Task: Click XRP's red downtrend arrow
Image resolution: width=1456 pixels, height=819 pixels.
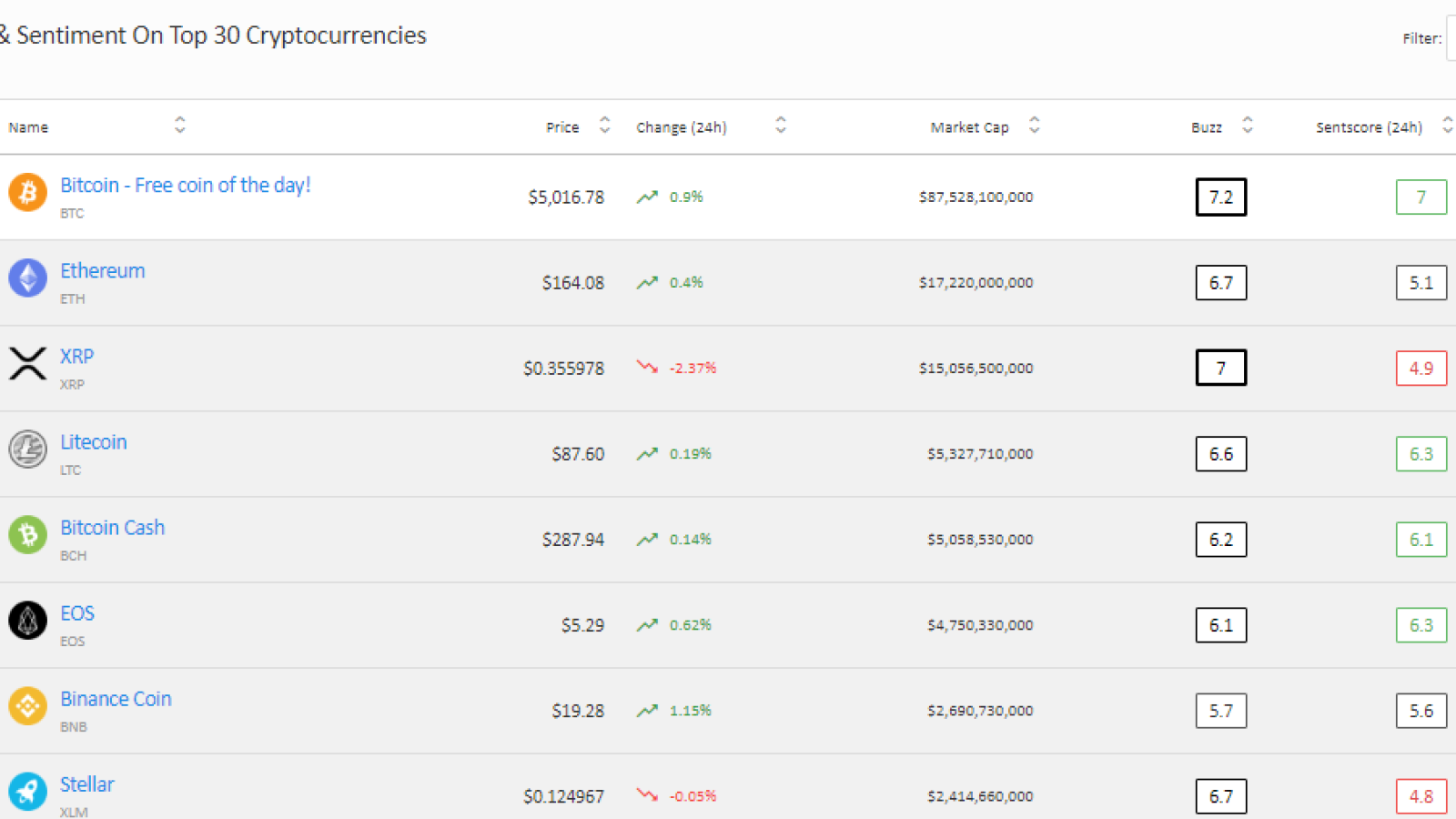Action: click(647, 368)
